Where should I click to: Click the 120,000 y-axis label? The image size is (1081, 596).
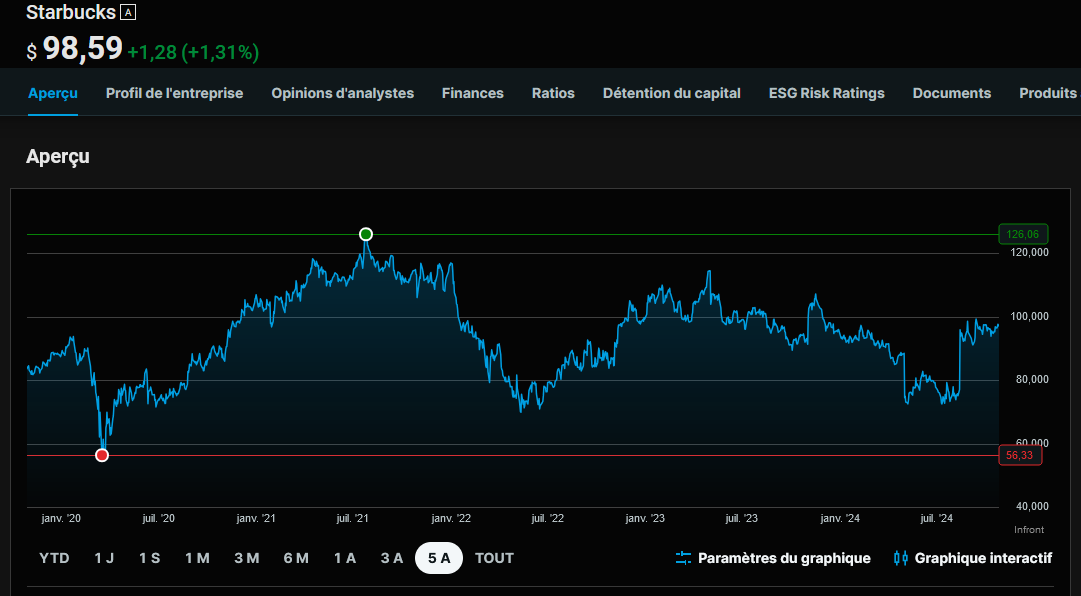1027,253
